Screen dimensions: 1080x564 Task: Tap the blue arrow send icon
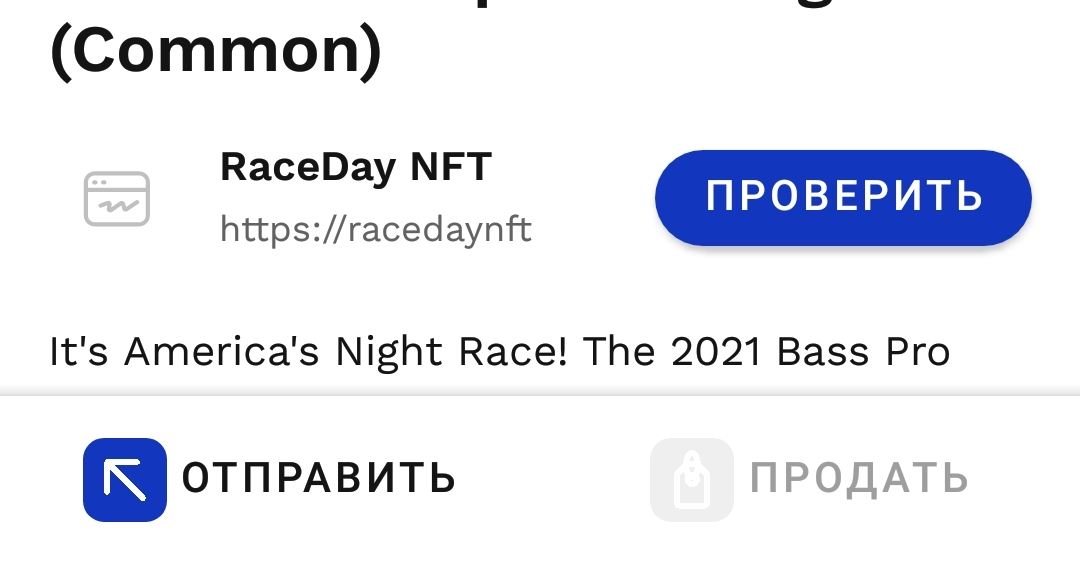point(125,479)
